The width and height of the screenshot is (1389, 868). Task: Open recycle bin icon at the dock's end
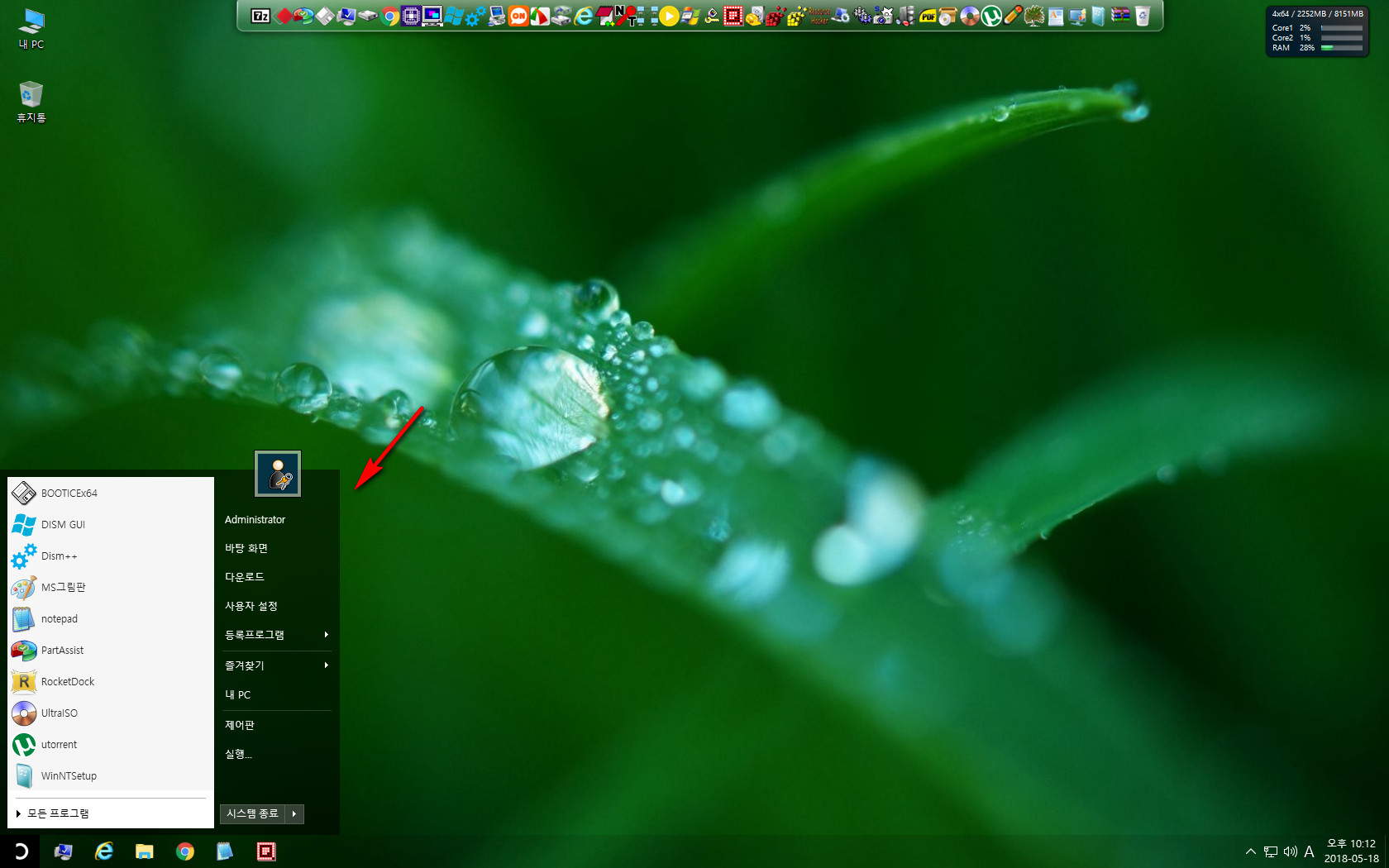(x=1142, y=16)
